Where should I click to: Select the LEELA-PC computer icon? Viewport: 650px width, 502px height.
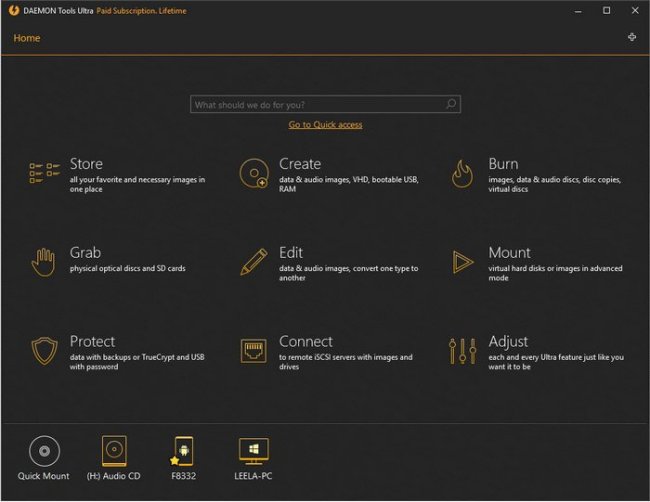coord(254,451)
